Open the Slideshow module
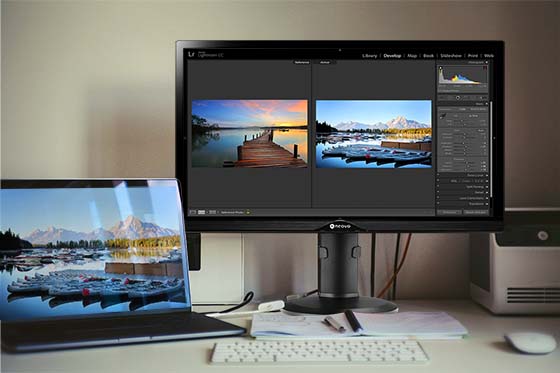 click(451, 56)
